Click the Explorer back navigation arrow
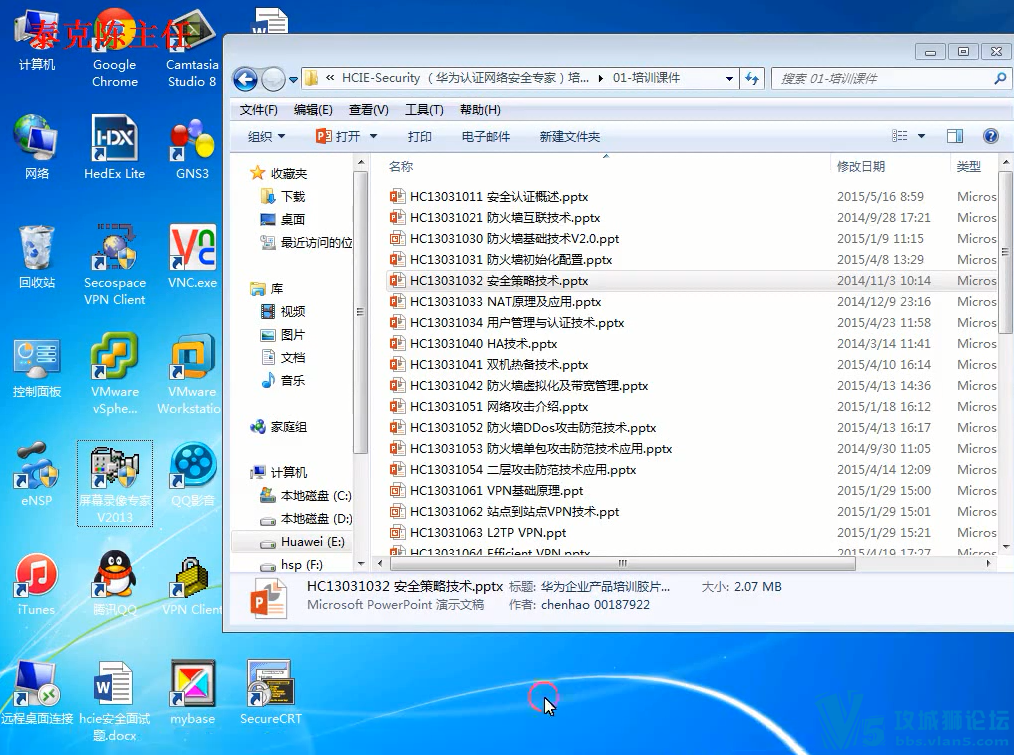This screenshot has height=755, width=1014. (x=245, y=79)
